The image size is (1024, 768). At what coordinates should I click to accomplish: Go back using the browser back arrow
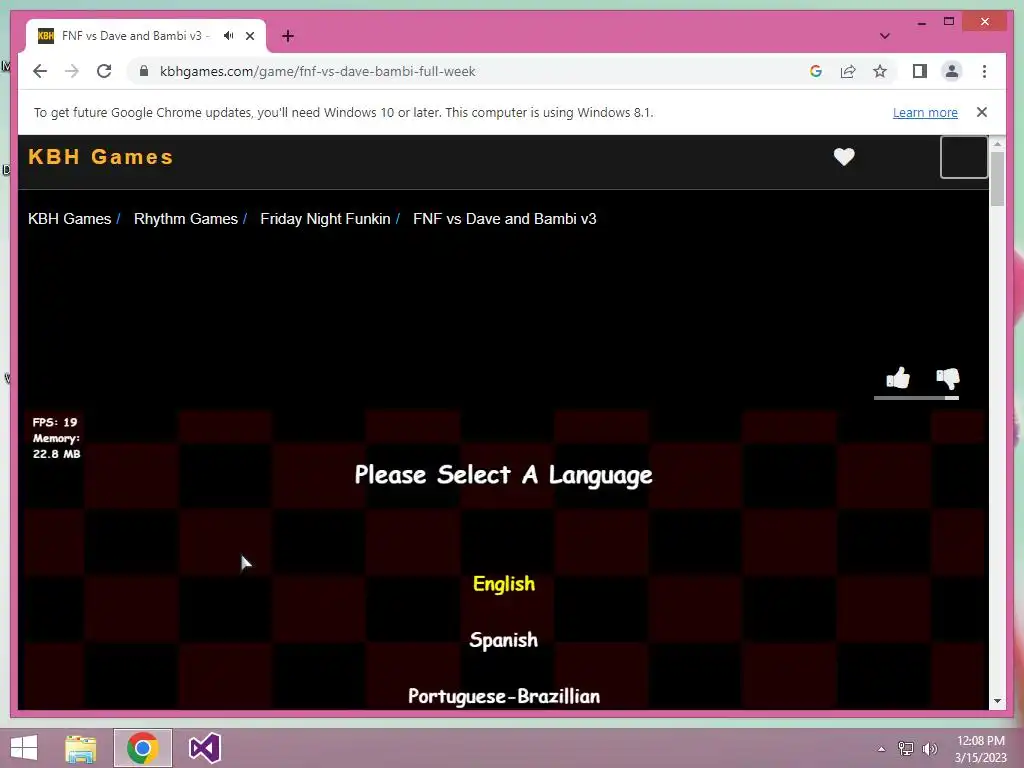tap(40, 71)
